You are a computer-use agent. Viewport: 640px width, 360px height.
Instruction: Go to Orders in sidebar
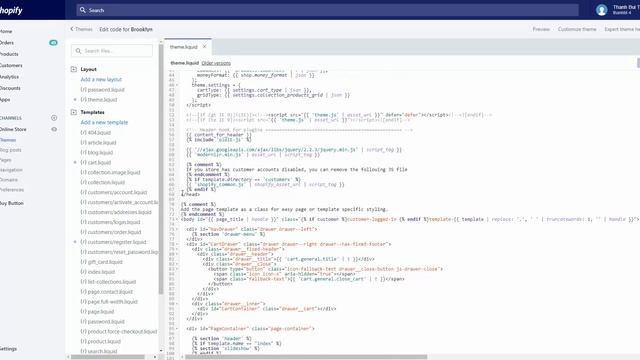[7, 42]
